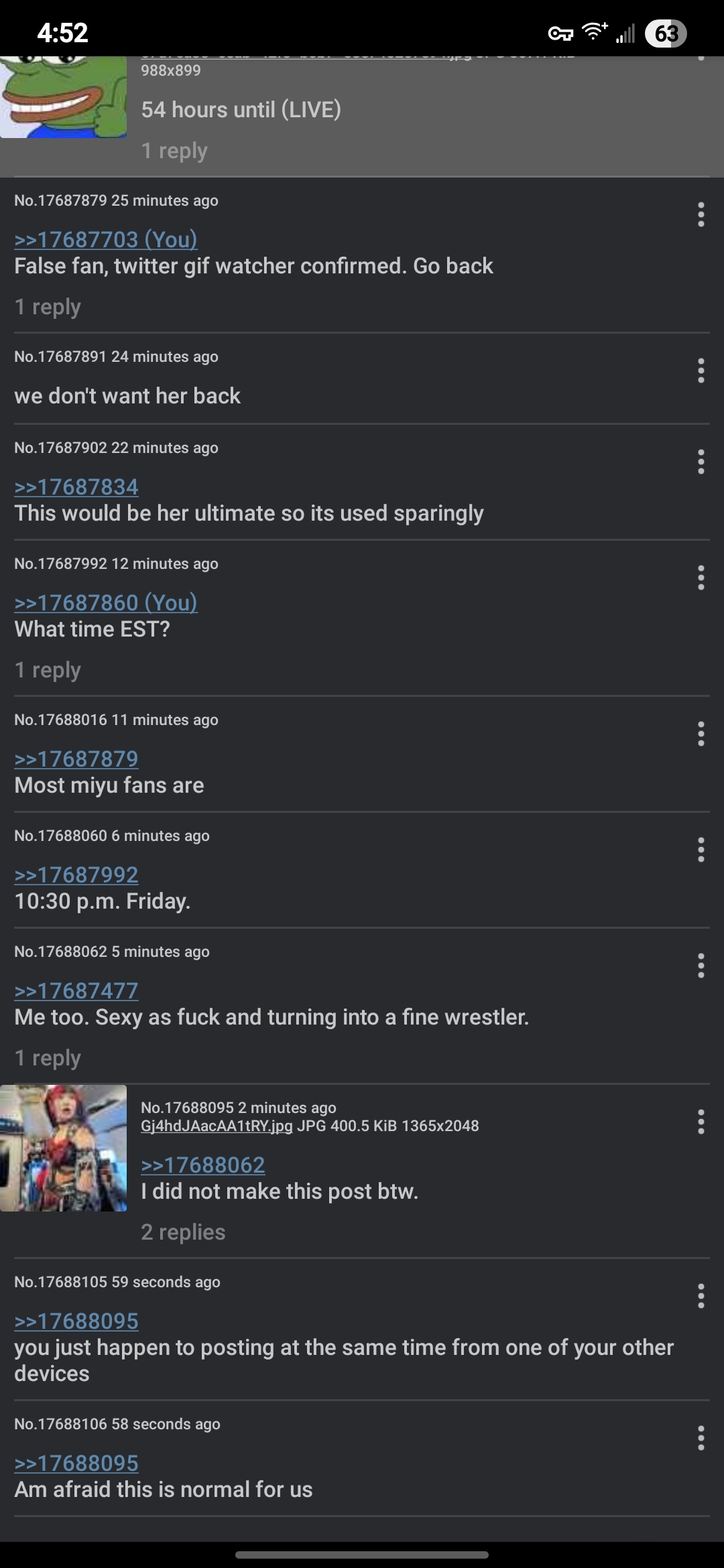Follow quote link >>17687703 (You)
Image resolution: width=724 pixels, height=1568 pixels.
coord(106,239)
